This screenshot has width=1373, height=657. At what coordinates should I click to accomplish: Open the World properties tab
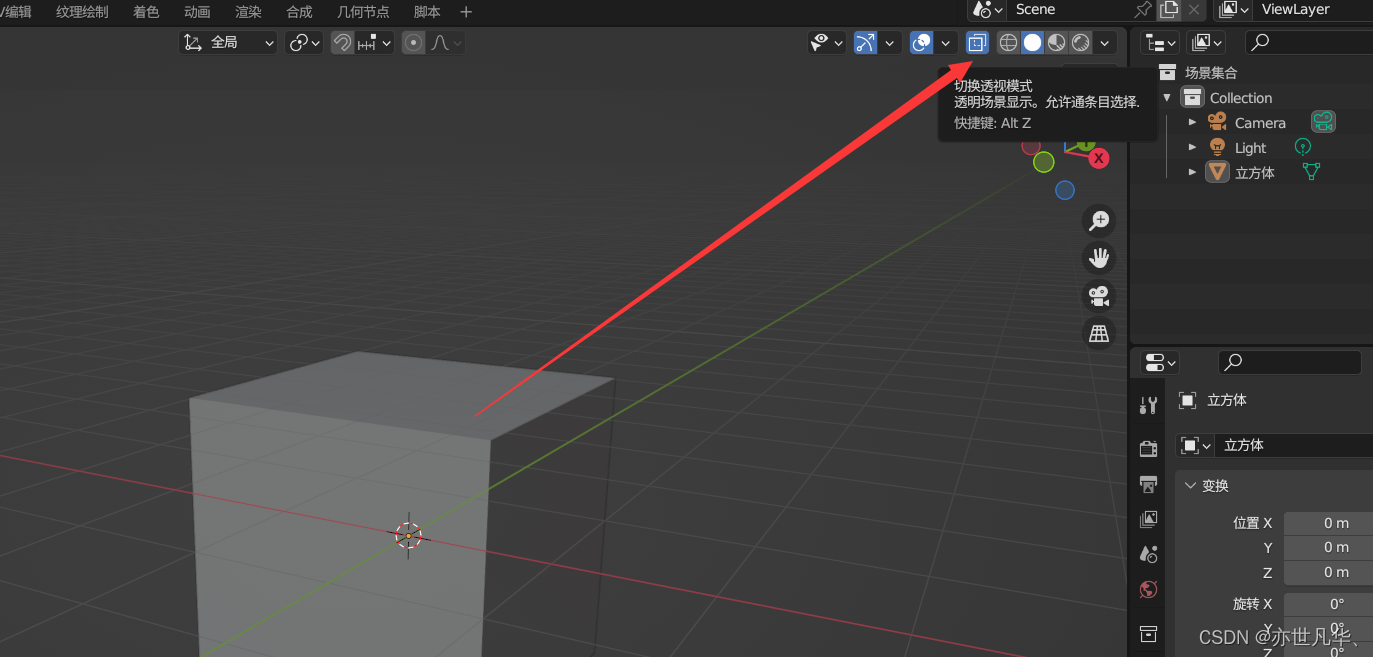[1148, 589]
